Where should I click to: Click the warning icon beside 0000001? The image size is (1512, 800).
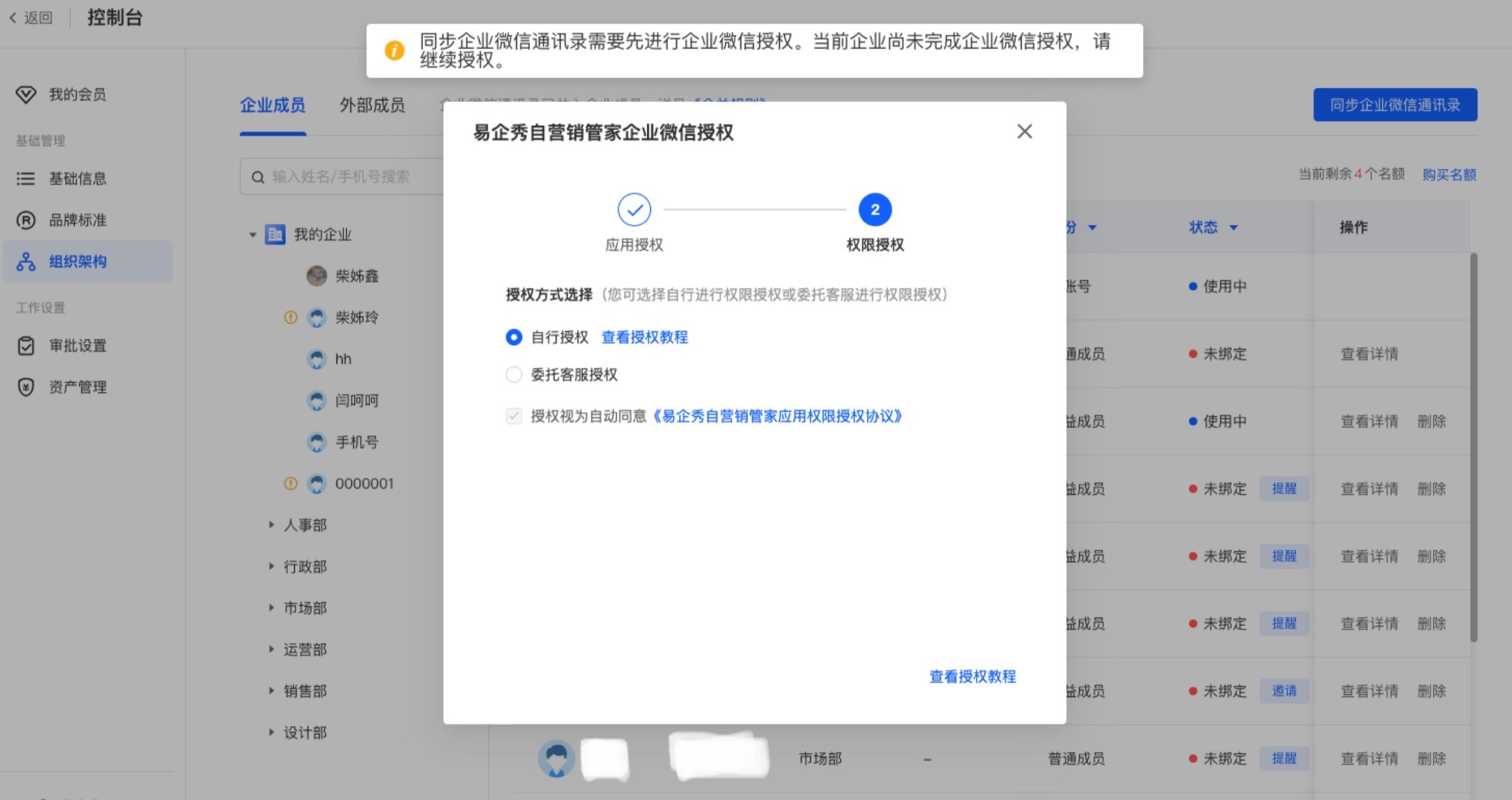click(290, 483)
